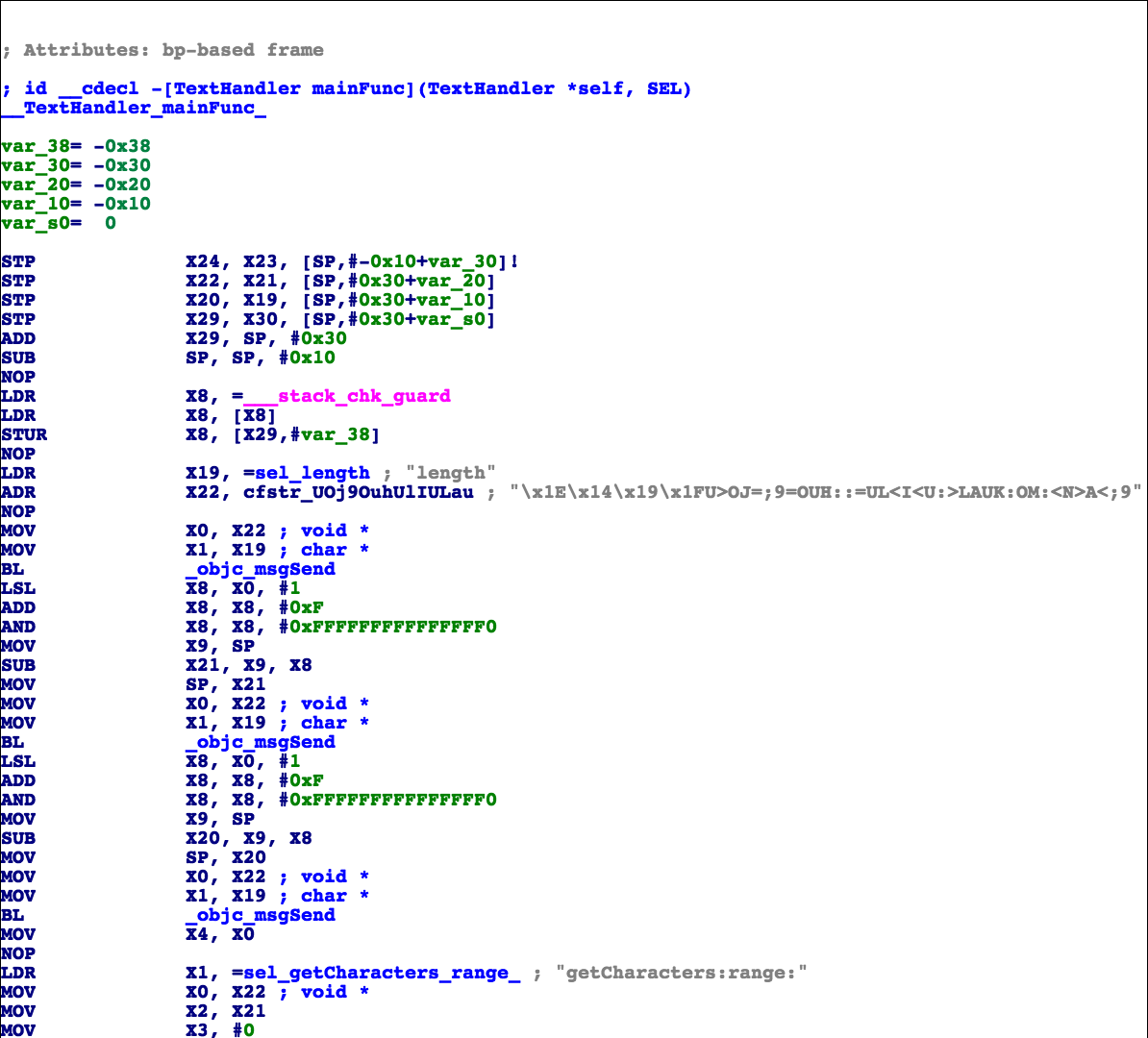
Task: Click the third _objc_msgSend call target
Action: click(x=260, y=915)
